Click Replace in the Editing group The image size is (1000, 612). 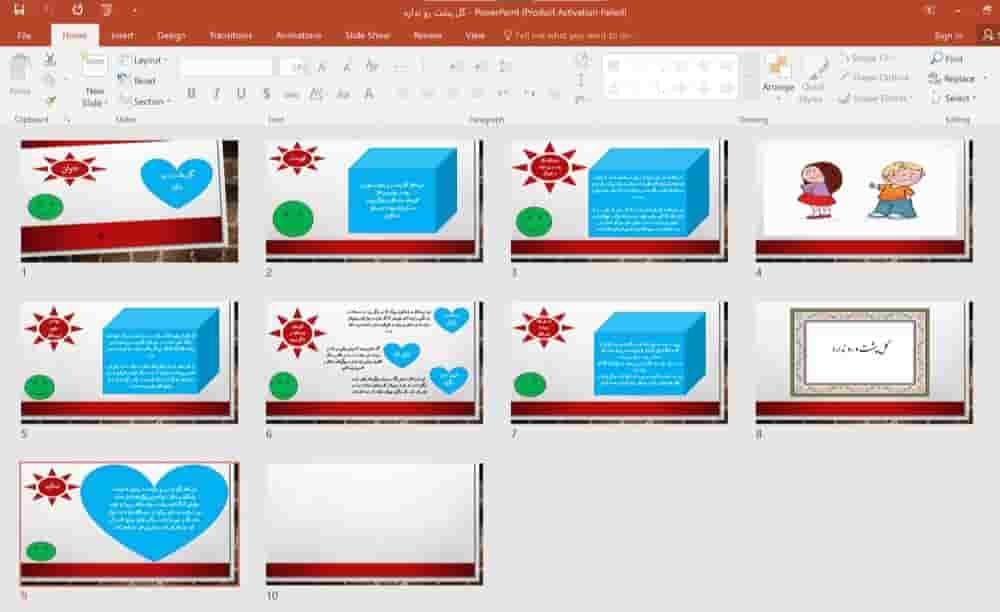(953, 78)
